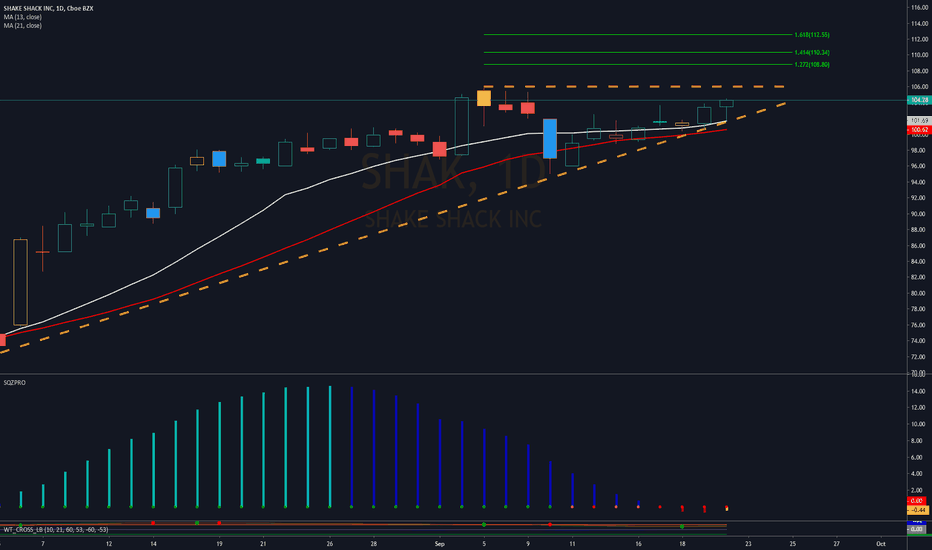Click the tall teal breakout candle before September 5
Viewport: 932px width, 550px height.
461,126
